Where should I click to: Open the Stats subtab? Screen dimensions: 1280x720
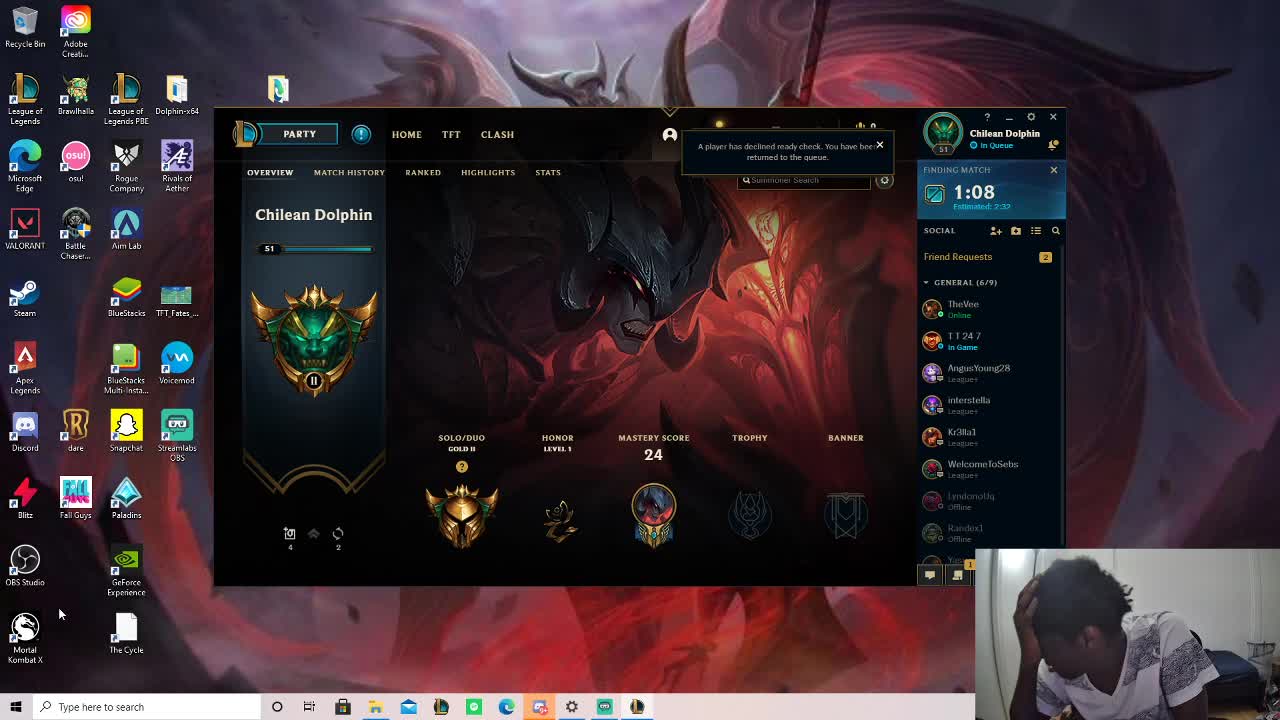coord(548,172)
